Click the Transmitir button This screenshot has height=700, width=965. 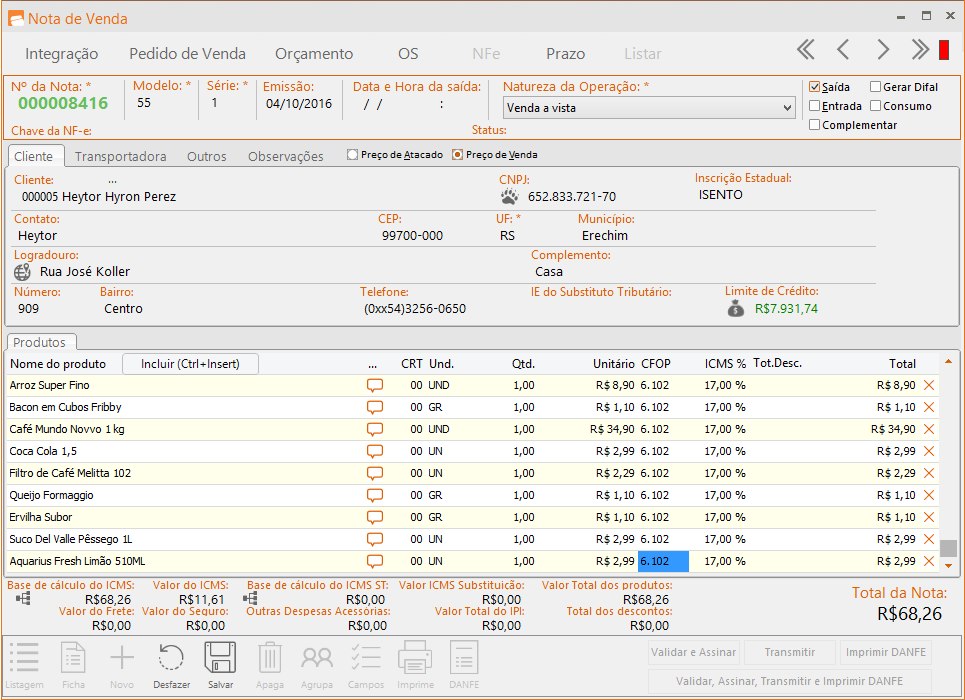coord(790,653)
